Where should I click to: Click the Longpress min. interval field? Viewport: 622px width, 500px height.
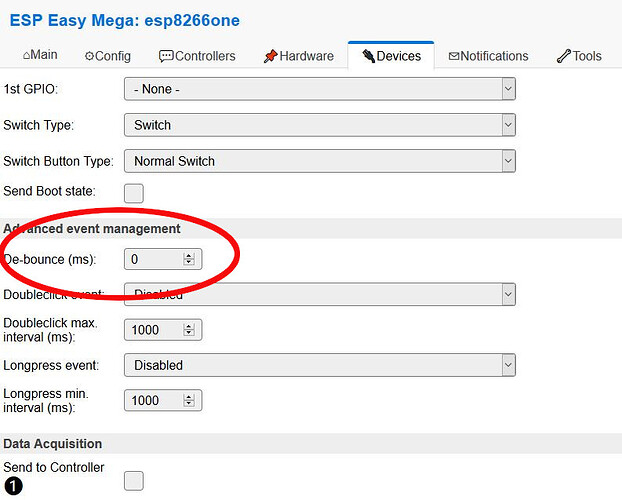(153, 400)
